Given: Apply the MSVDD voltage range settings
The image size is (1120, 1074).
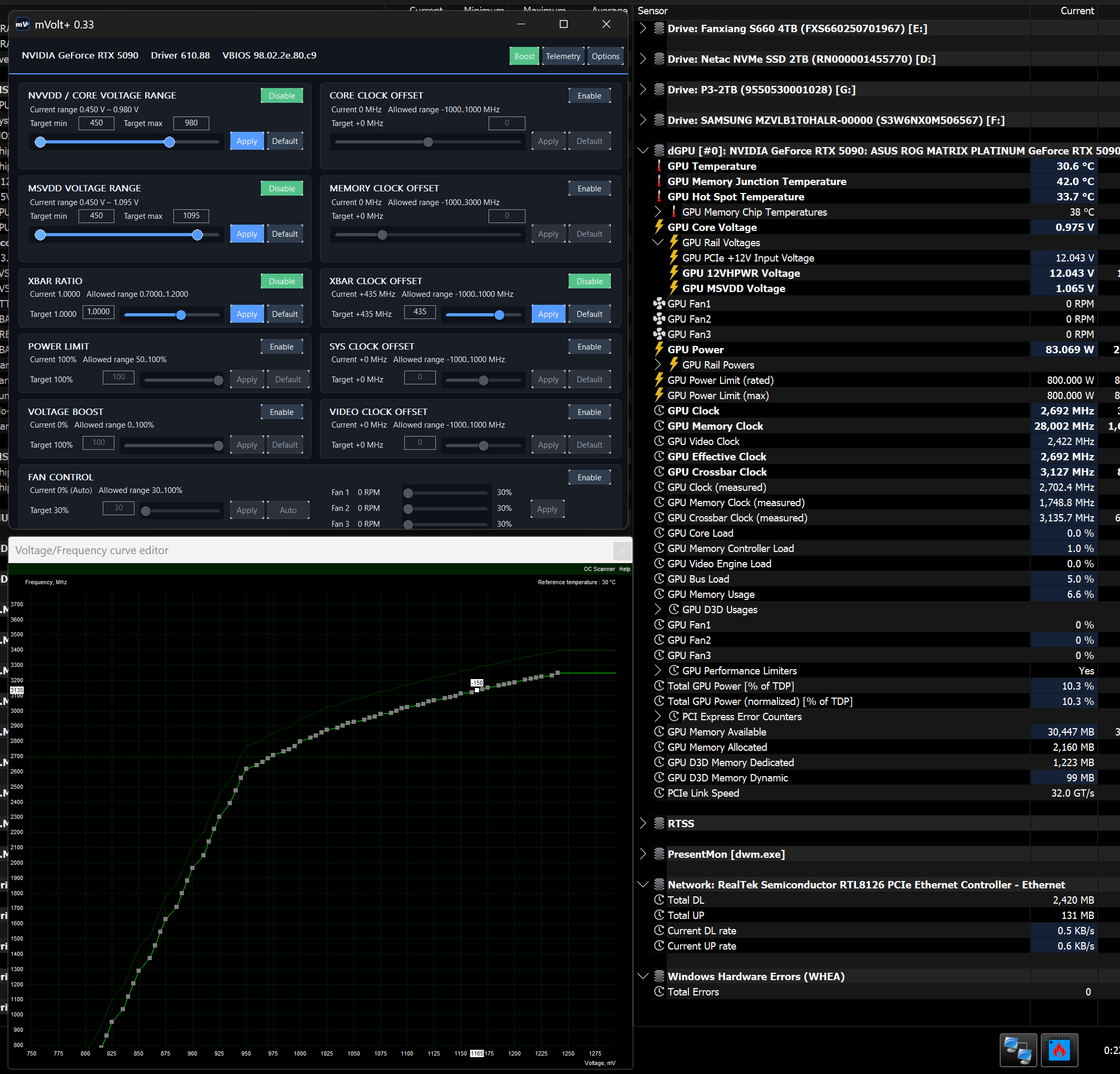Looking at the screenshot, I should click(247, 234).
